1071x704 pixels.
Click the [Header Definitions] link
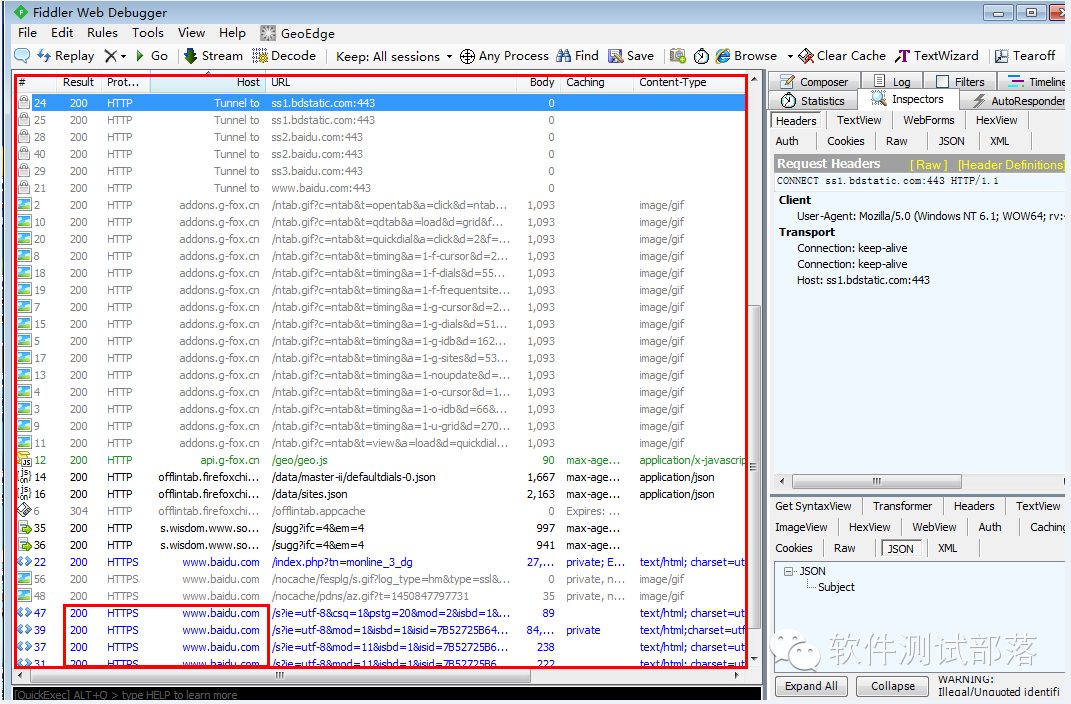tap(1011, 165)
